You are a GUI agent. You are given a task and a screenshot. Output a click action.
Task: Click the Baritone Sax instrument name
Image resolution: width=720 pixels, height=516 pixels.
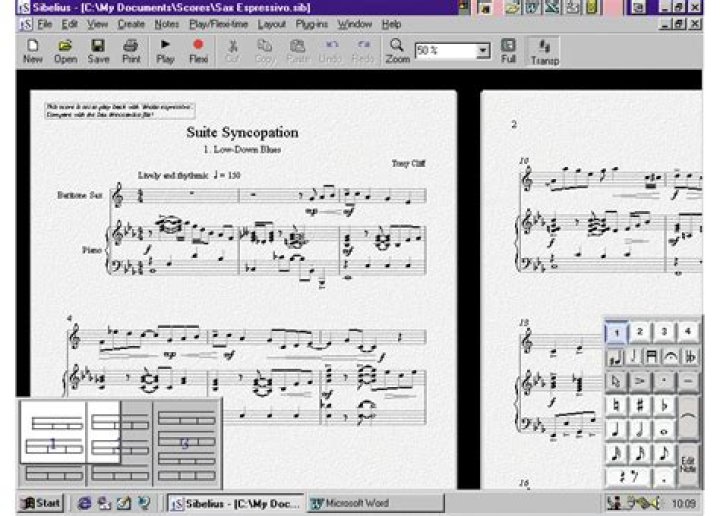point(79,195)
